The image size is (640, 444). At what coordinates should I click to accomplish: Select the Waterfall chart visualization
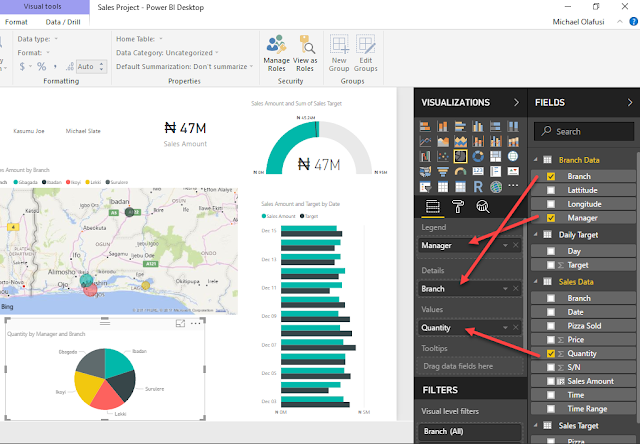[425, 156]
